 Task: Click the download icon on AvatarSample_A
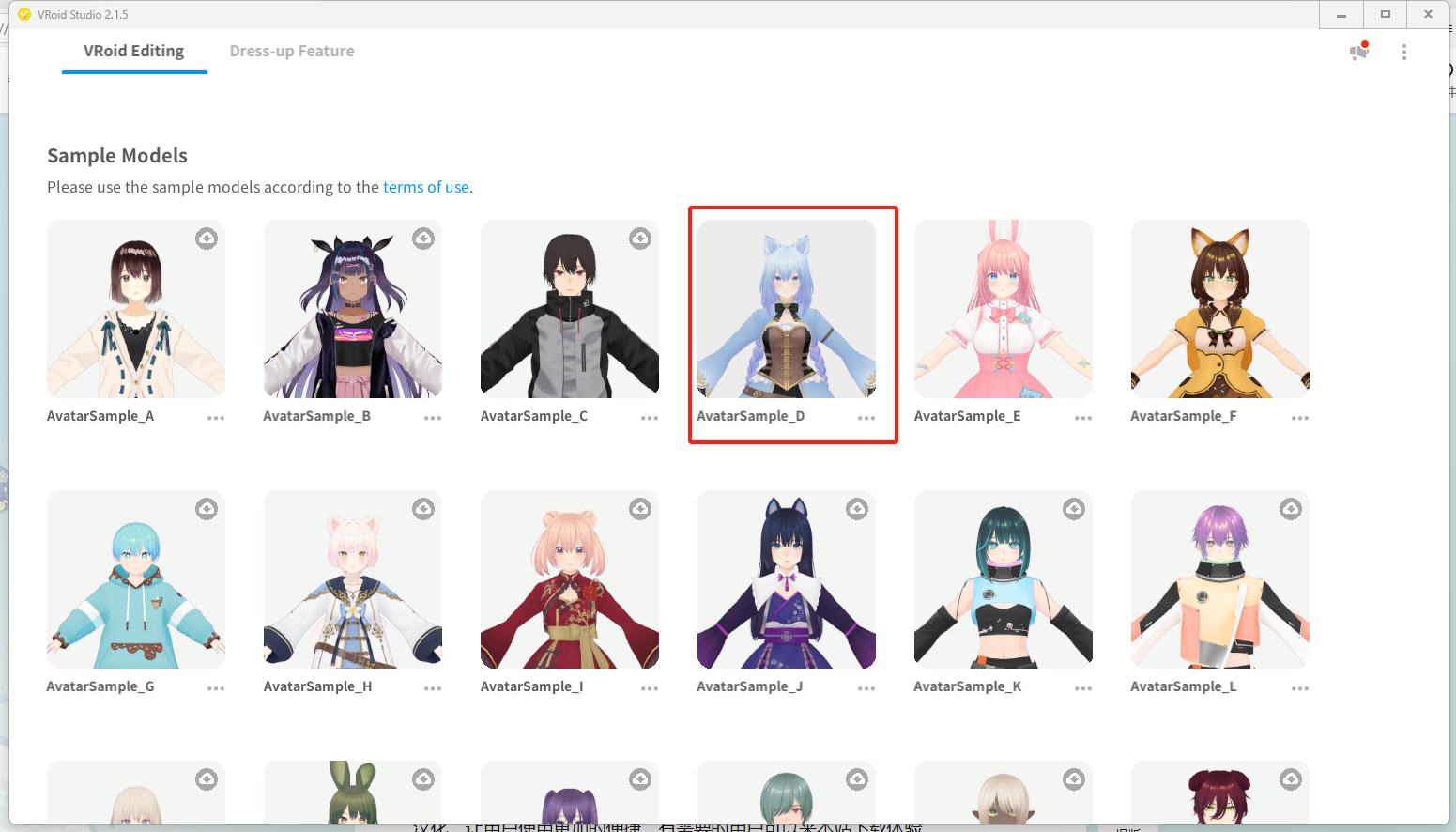click(206, 239)
